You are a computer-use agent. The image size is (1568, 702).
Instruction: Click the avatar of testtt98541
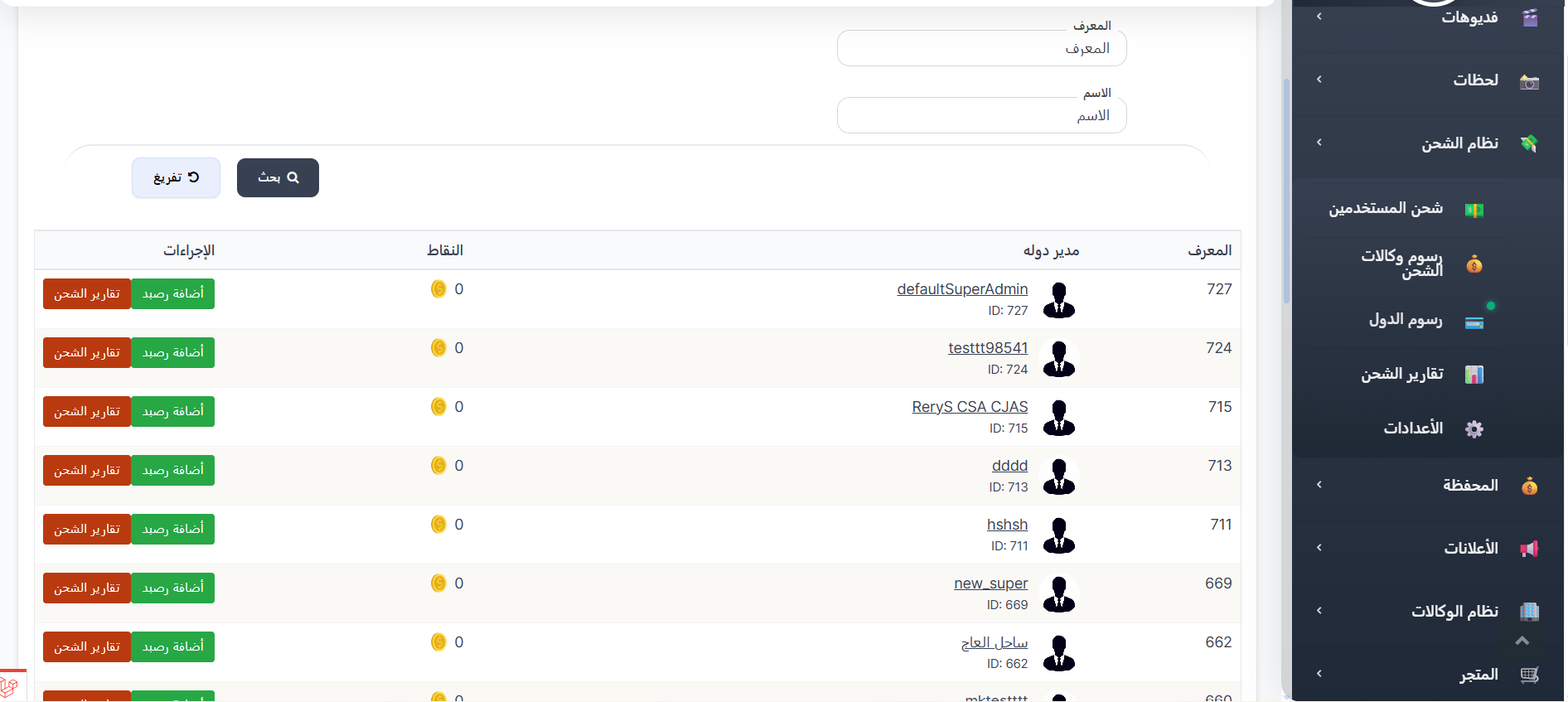[x=1059, y=358]
